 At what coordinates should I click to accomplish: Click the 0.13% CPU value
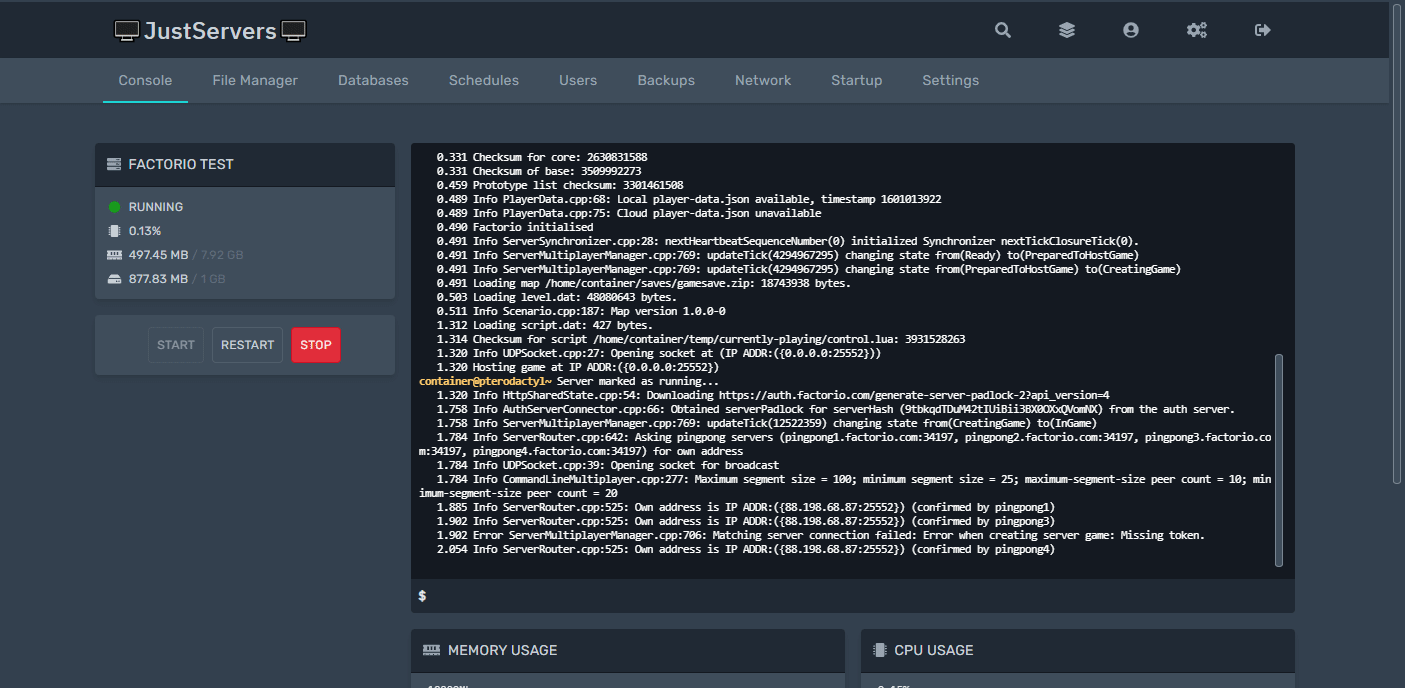click(x=145, y=231)
